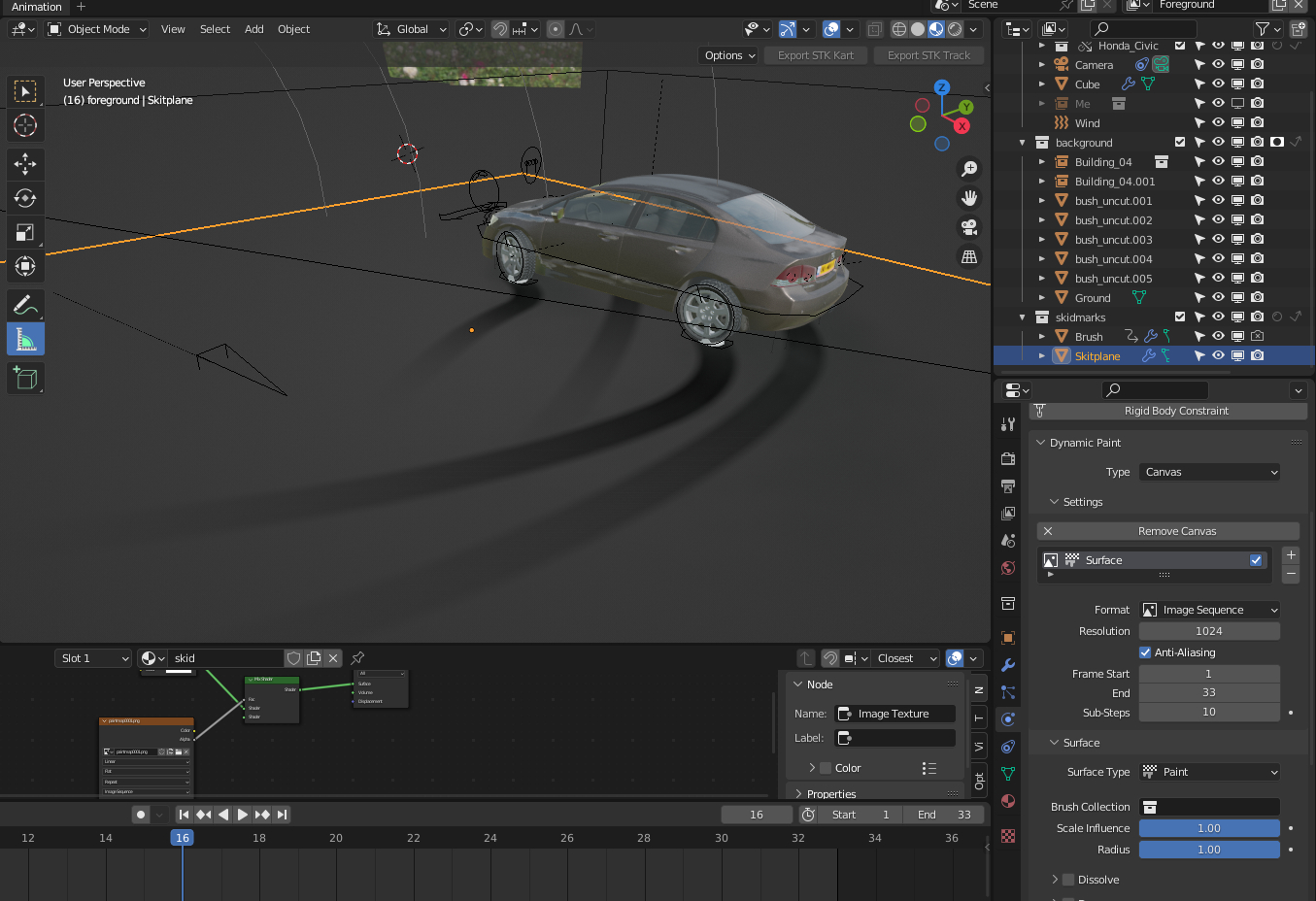
Task: Switch to orthographic grid view icon
Action: coord(968,256)
